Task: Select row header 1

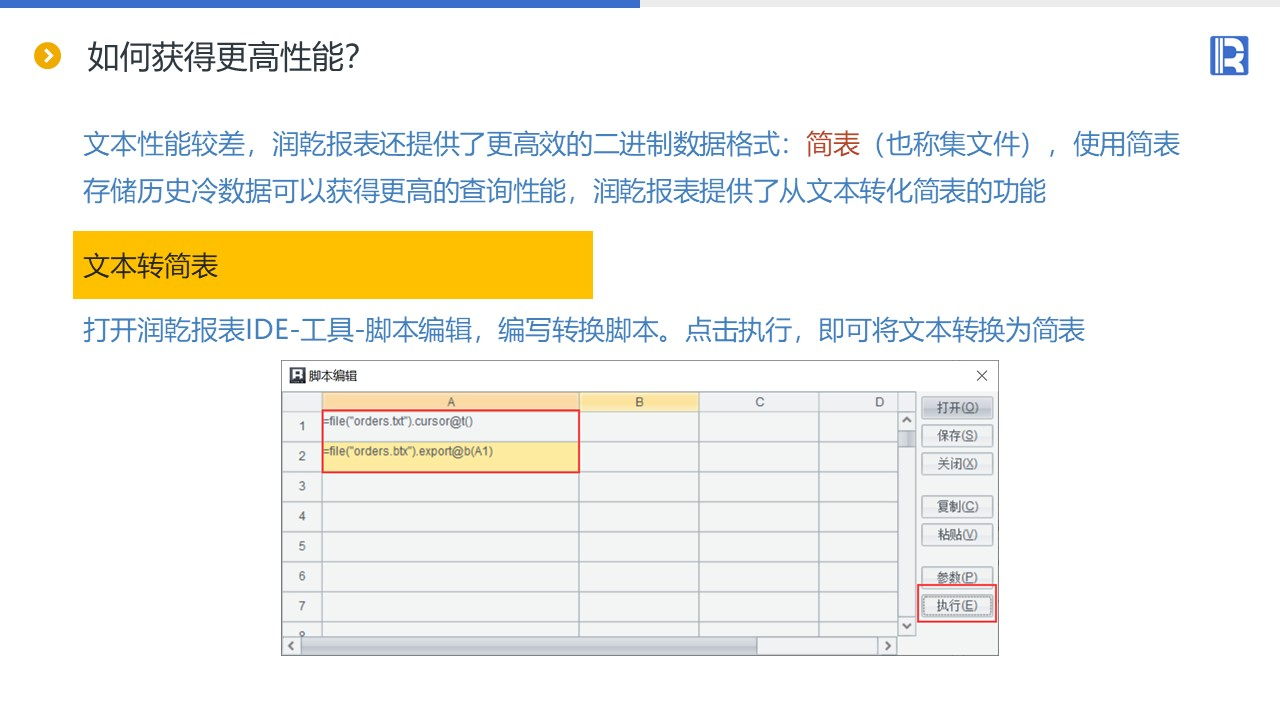Action: (x=302, y=426)
